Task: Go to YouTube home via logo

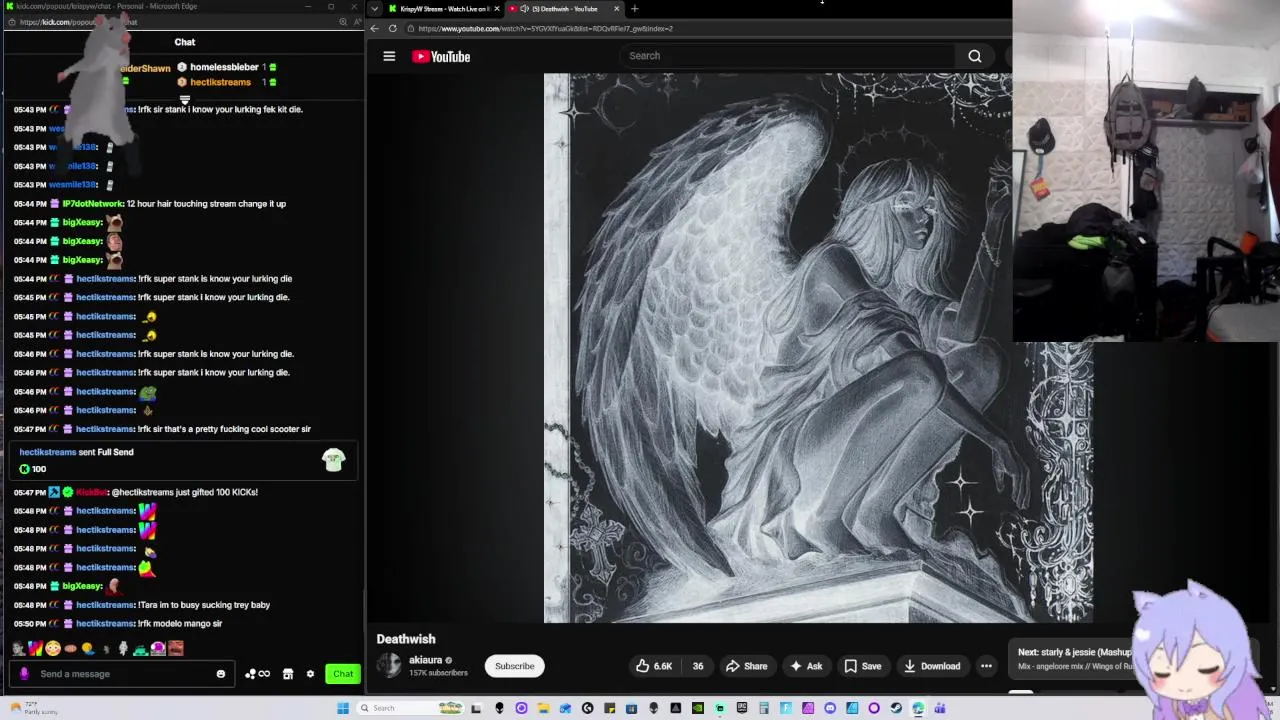Action: pyautogui.click(x=441, y=57)
